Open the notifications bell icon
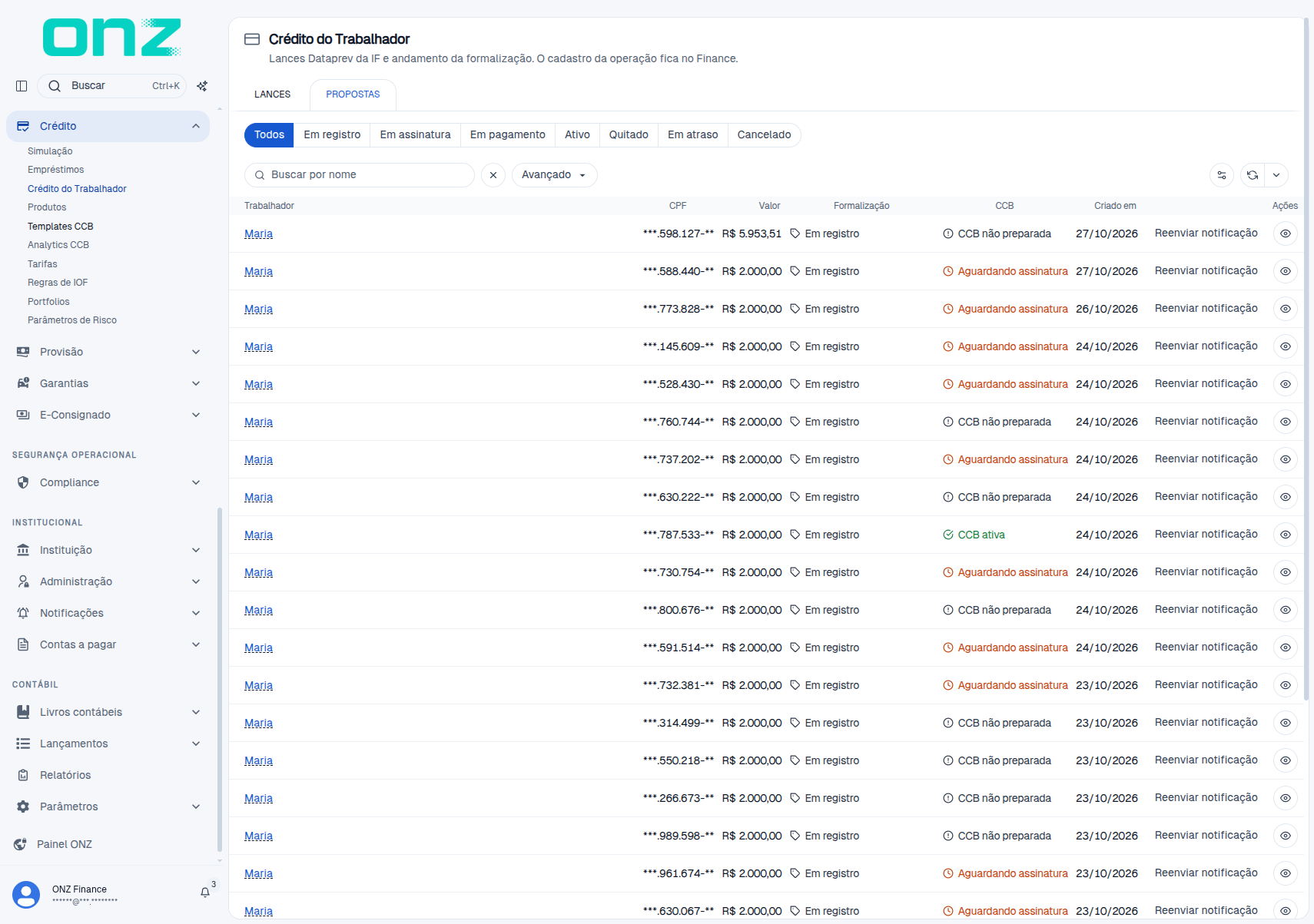 coord(205,893)
